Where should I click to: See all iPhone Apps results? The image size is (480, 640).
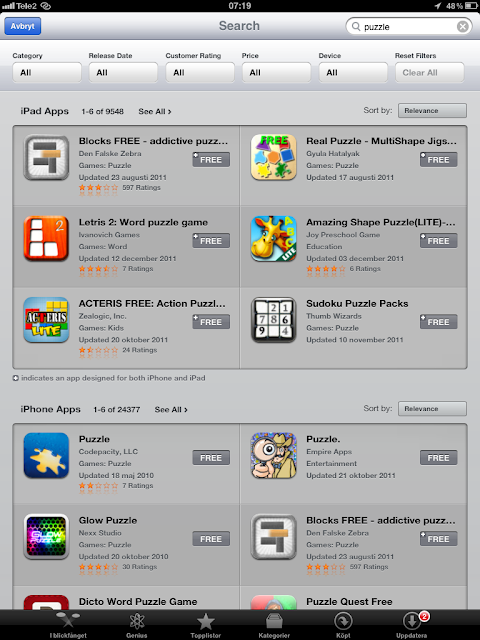pyautogui.click(x=171, y=409)
